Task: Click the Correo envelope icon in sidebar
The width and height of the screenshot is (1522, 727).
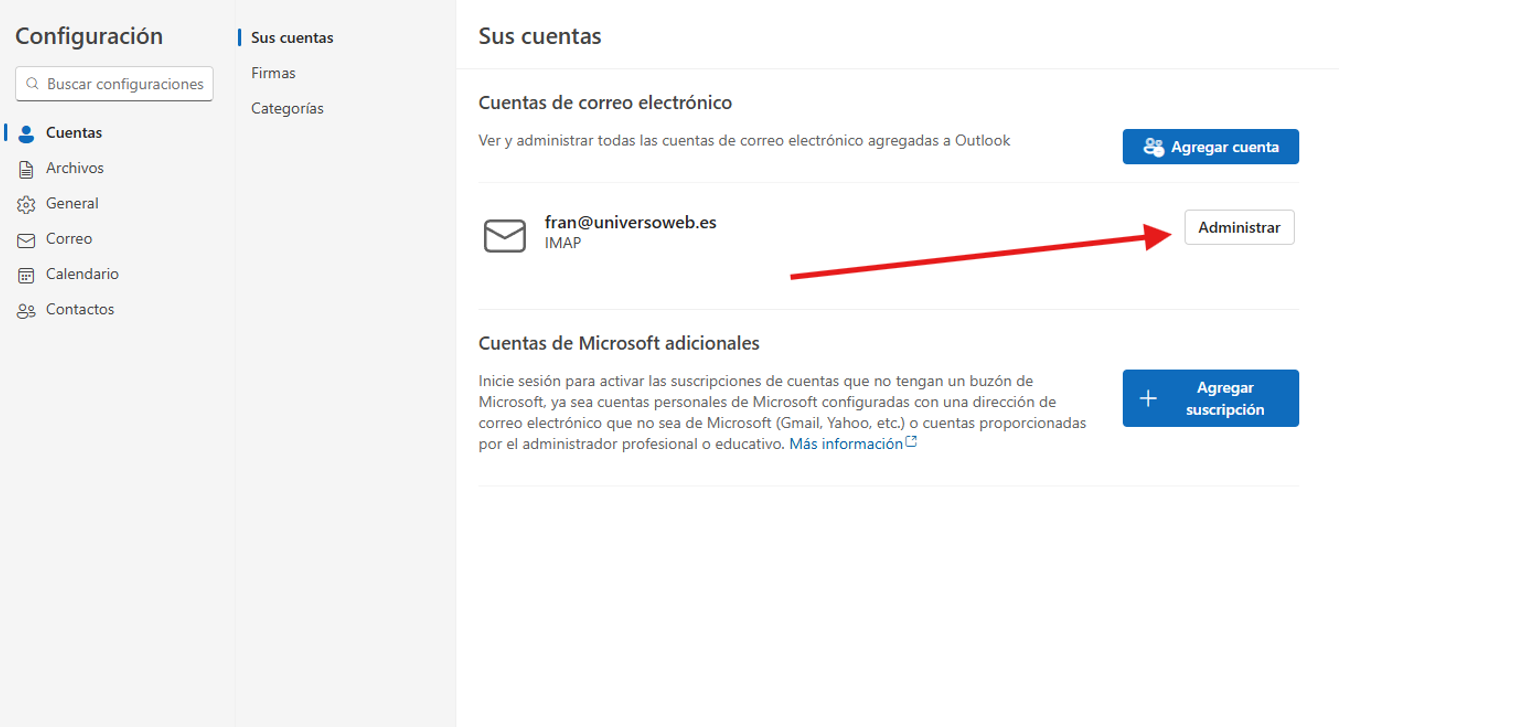Action: pos(27,240)
